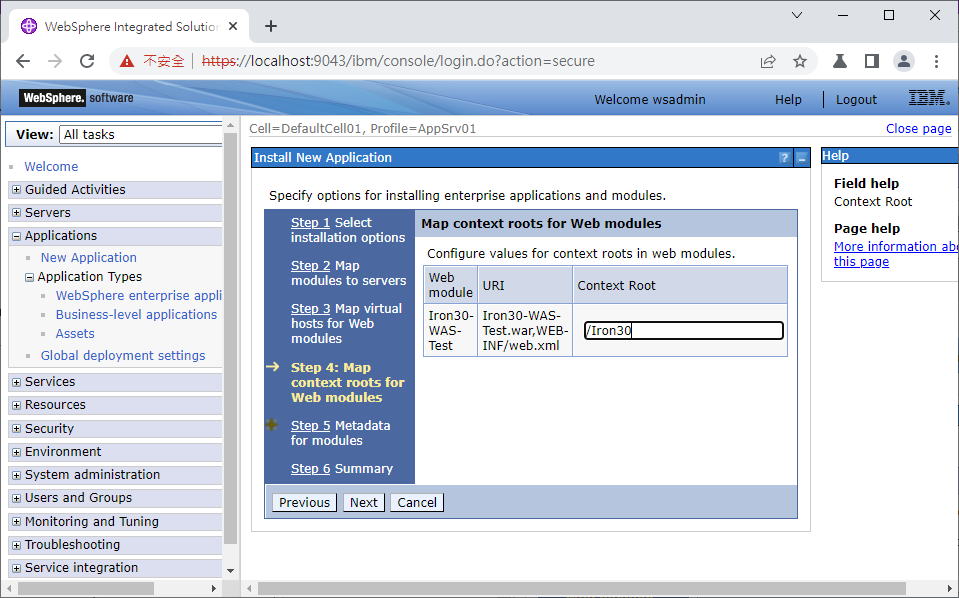Viewport: 959px width, 598px height.
Task: Bookmark this page with the star
Action: click(x=800, y=61)
